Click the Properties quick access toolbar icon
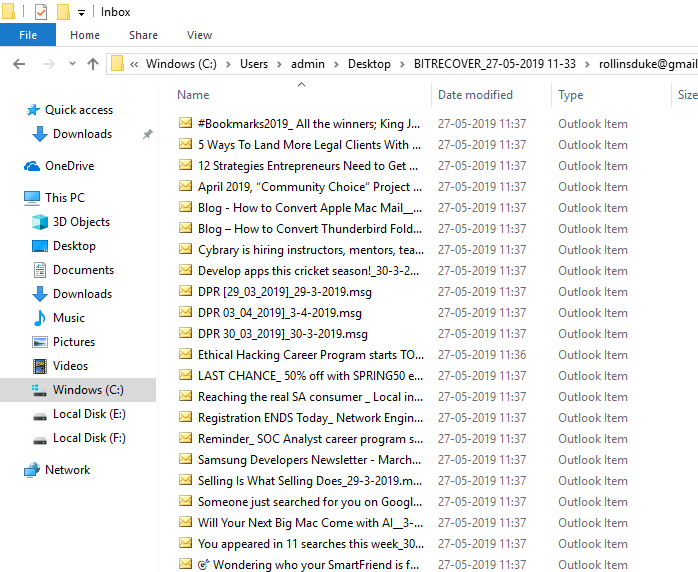This screenshot has width=698, height=572. point(41,12)
